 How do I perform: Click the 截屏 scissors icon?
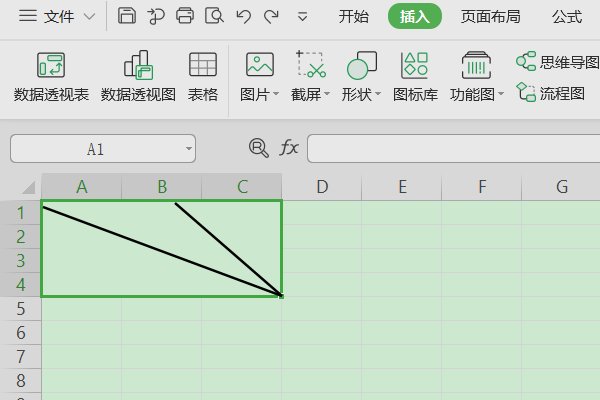pyautogui.click(x=311, y=65)
